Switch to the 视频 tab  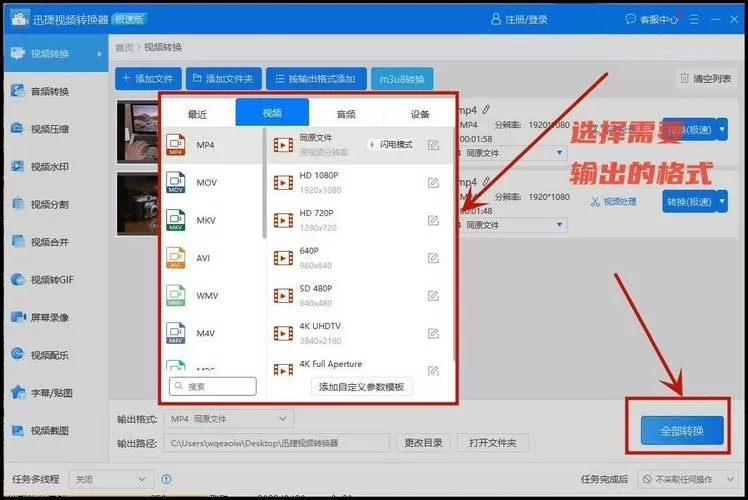[x=272, y=112]
